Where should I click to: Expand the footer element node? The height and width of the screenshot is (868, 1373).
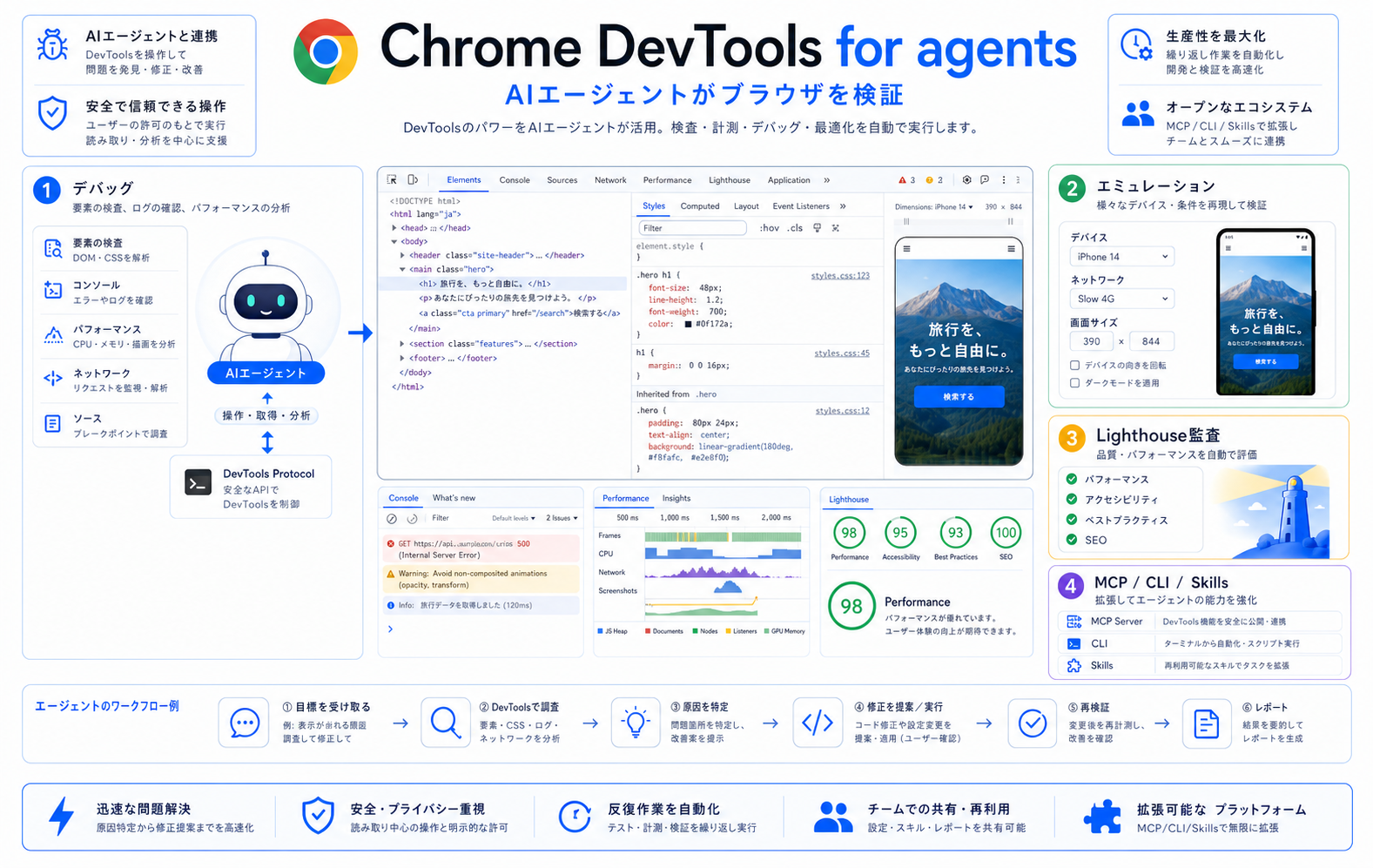tap(402, 358)
